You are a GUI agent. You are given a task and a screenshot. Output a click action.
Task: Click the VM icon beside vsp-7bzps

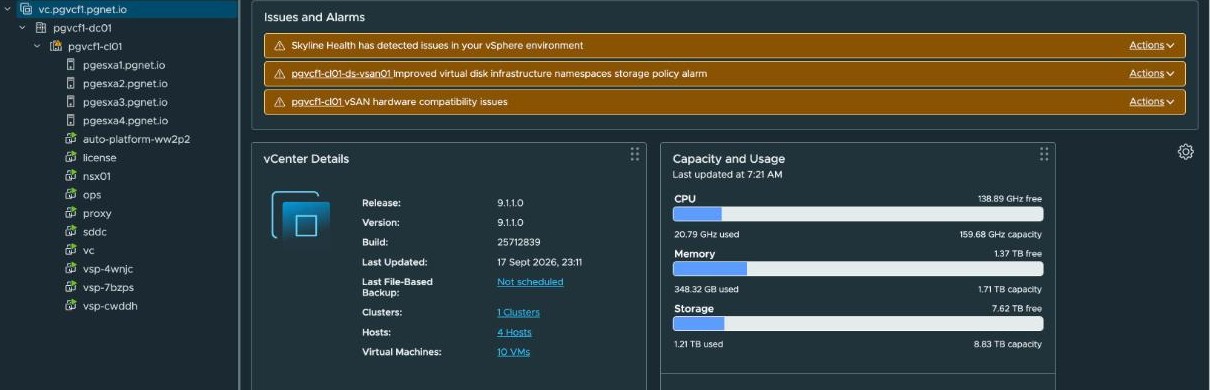[x=71, y=287]
